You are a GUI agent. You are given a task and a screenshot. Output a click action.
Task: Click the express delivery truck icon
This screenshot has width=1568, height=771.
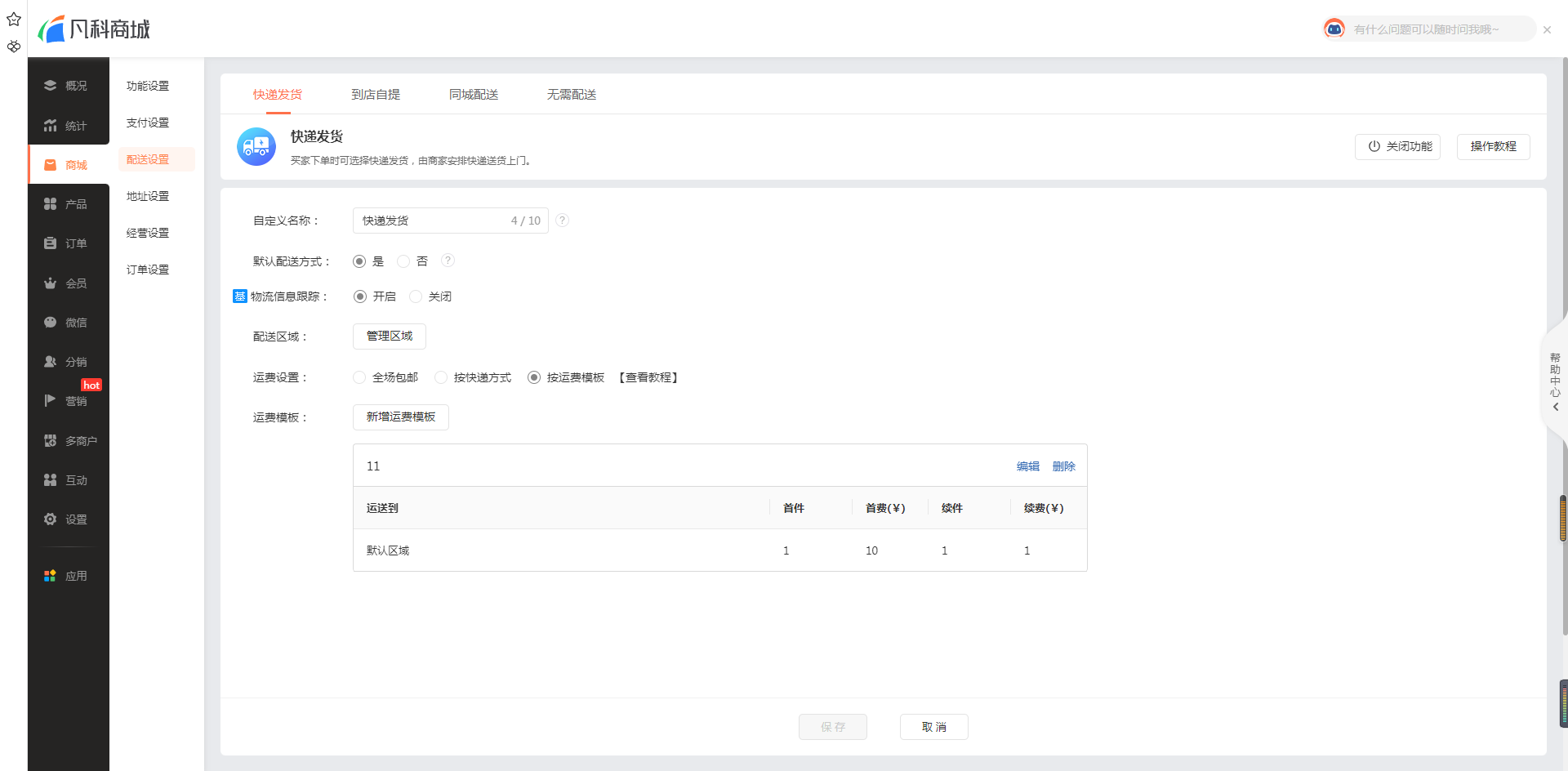coord(256,147)
